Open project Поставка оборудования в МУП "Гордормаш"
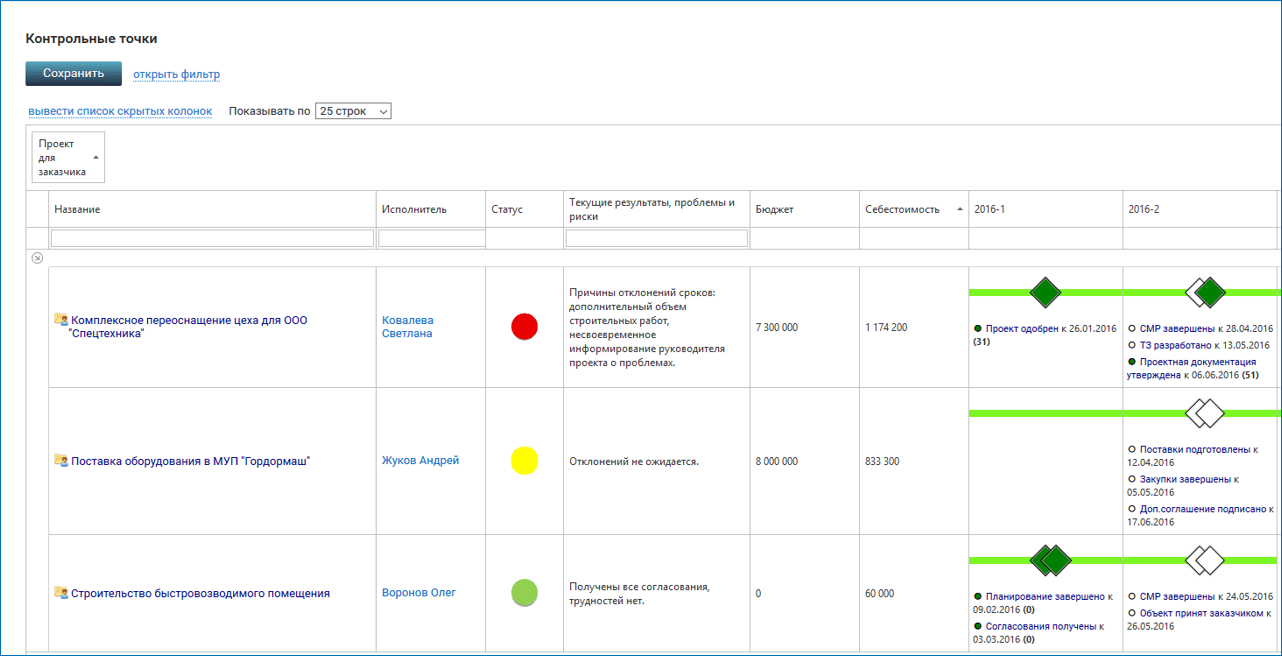 coord(190,461)
